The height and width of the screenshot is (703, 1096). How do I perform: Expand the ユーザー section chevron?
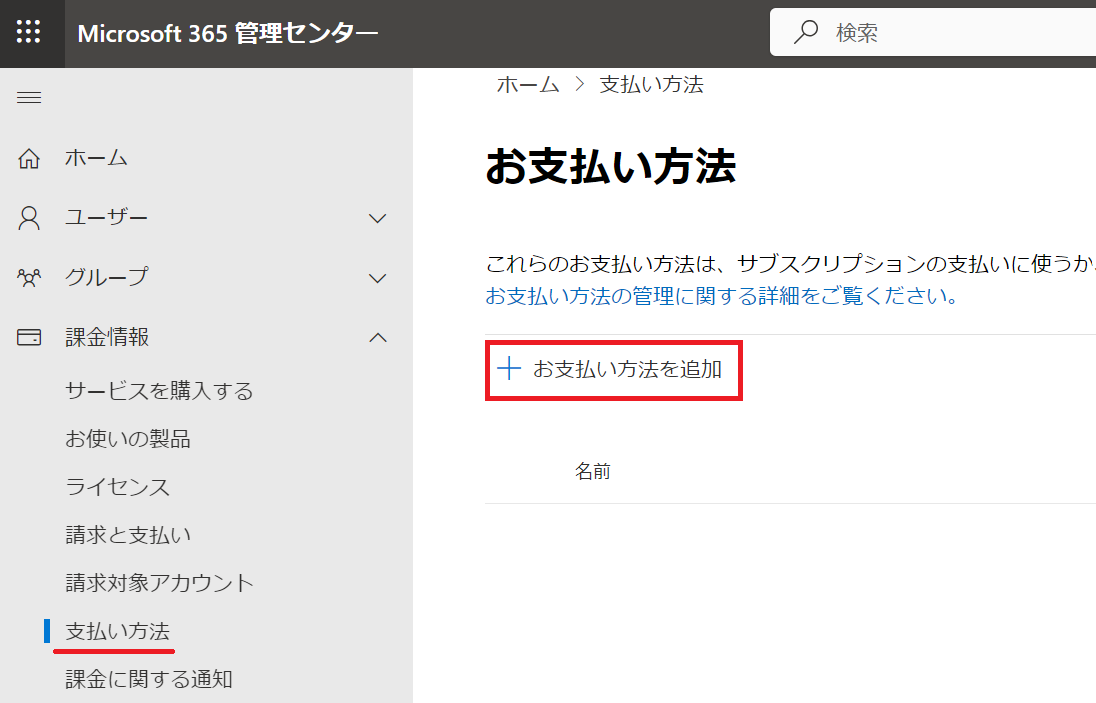point(377,219)
